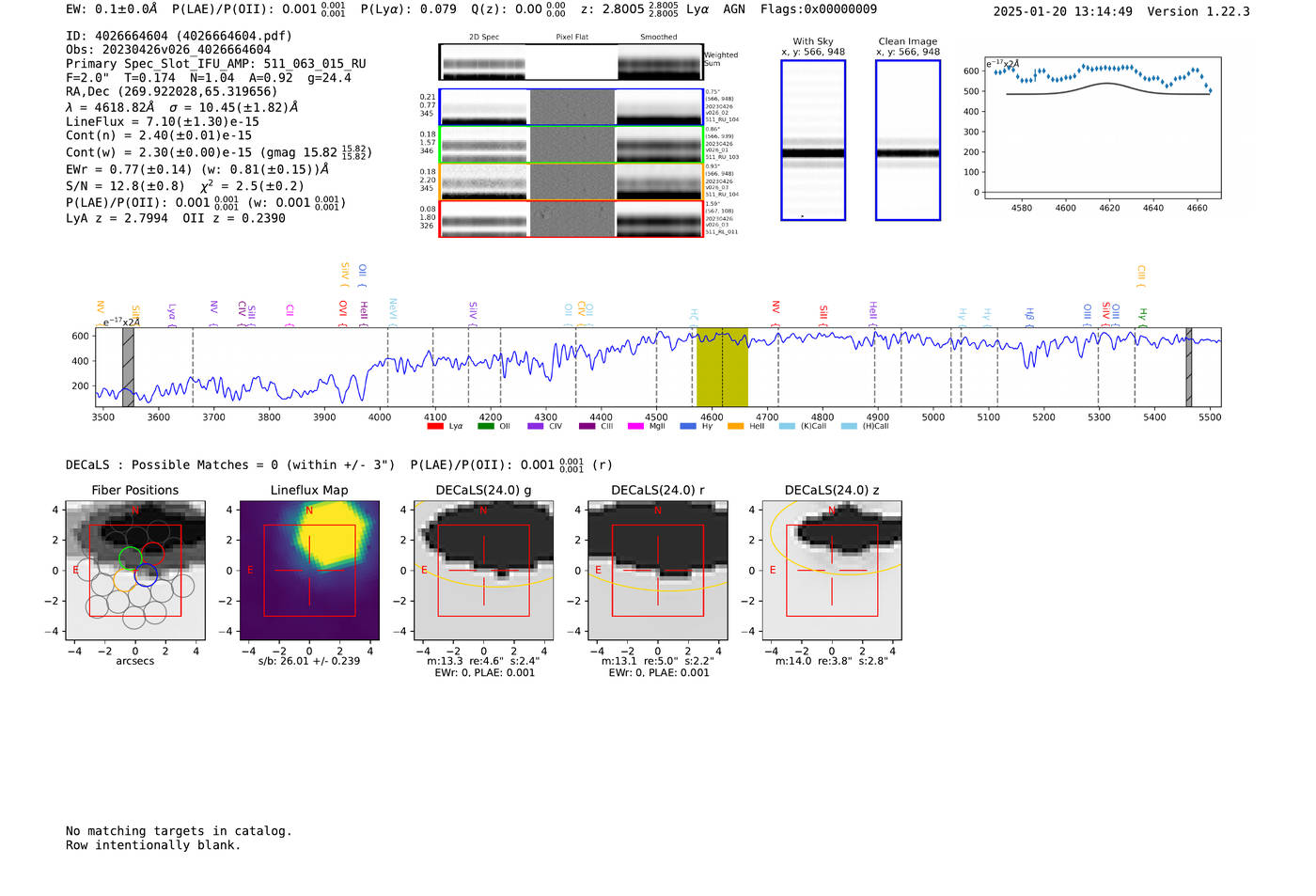
Task: Click the ID 4026664604 text line
Action: (x=179, y=36)
